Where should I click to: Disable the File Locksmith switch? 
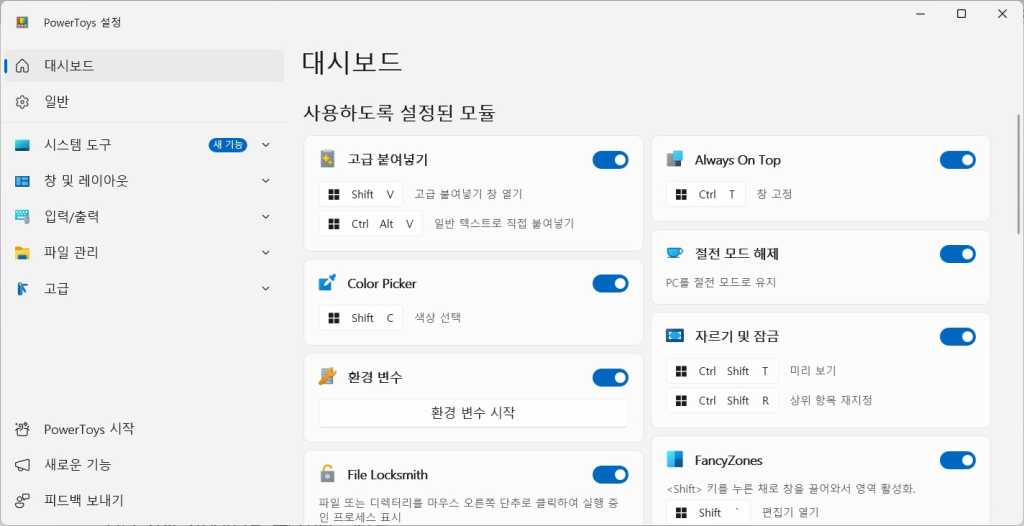(x=611, y=474)
